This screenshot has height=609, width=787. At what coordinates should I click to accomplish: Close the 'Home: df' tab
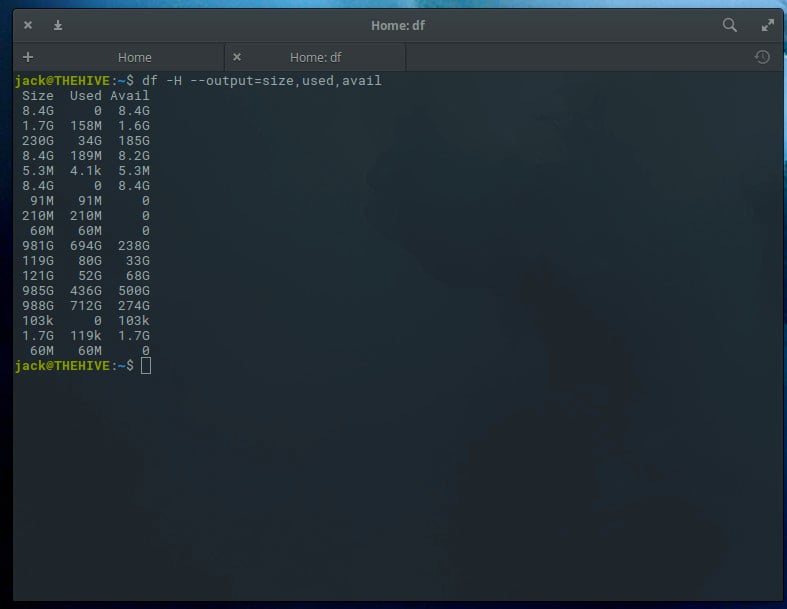(x=237, y=57)
